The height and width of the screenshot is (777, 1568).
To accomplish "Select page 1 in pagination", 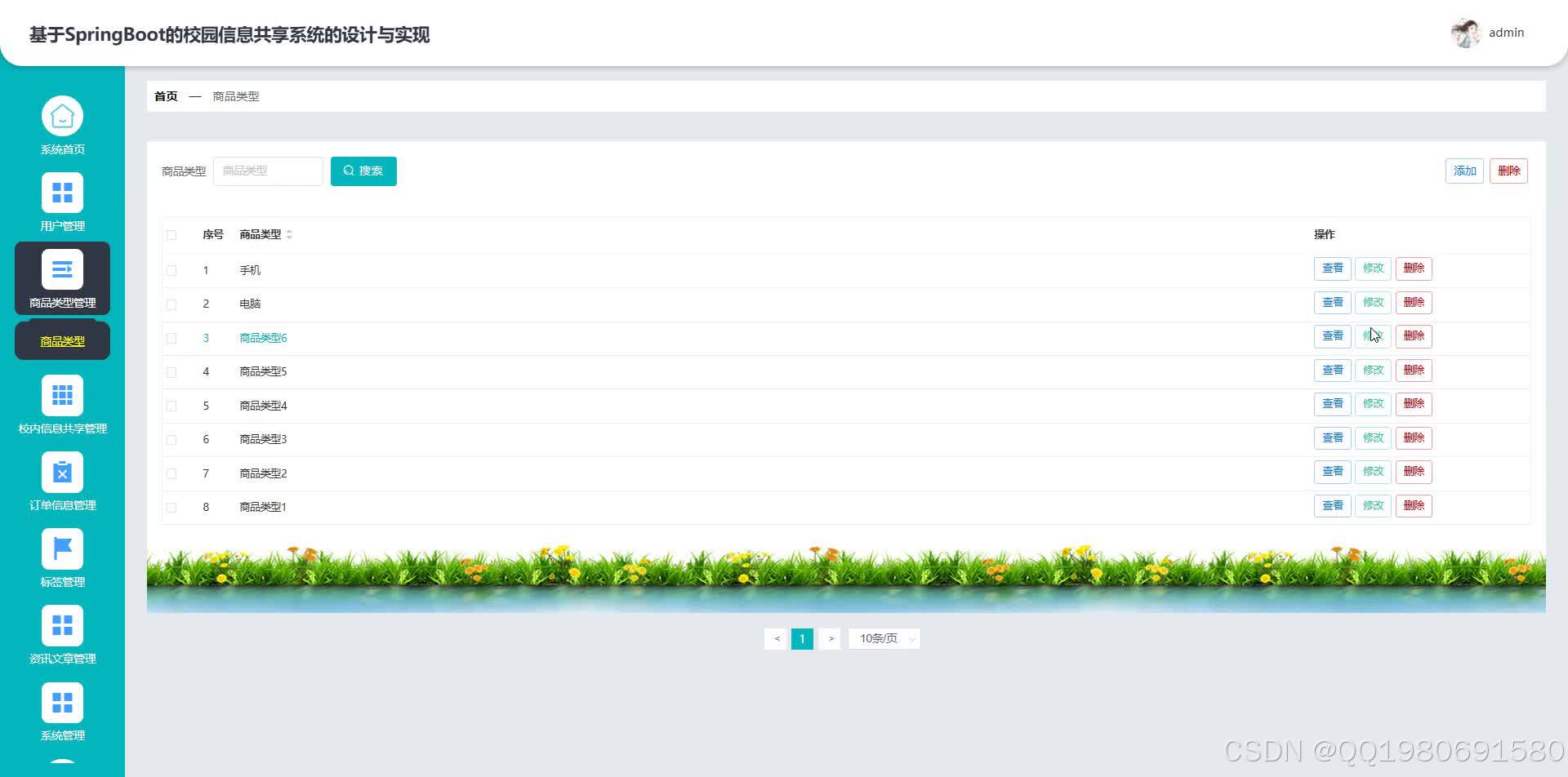I will point(802,638).
